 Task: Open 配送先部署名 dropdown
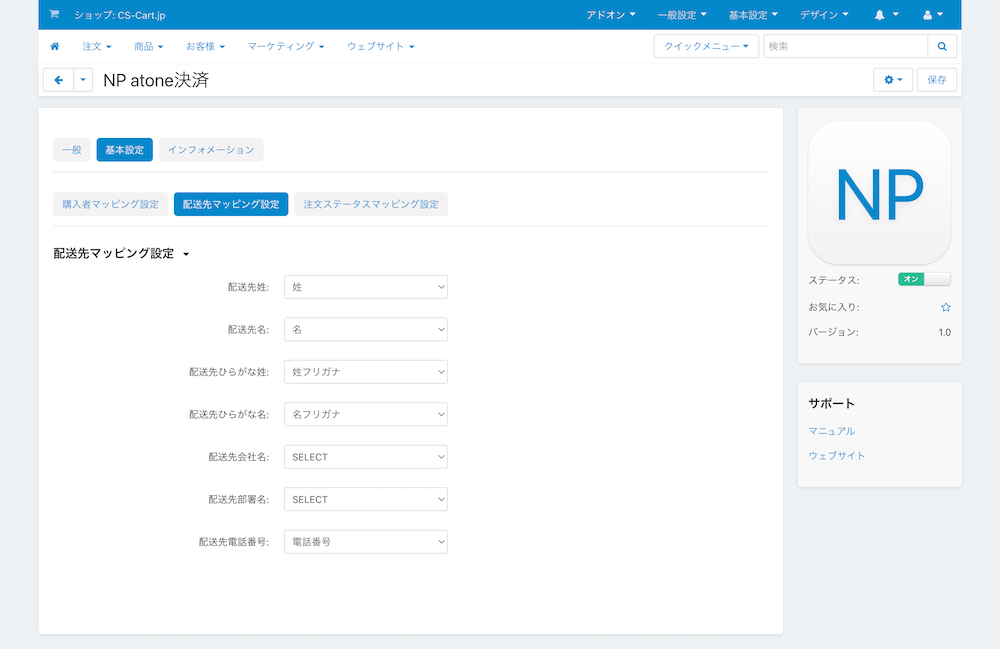click(x=365, y=499)
